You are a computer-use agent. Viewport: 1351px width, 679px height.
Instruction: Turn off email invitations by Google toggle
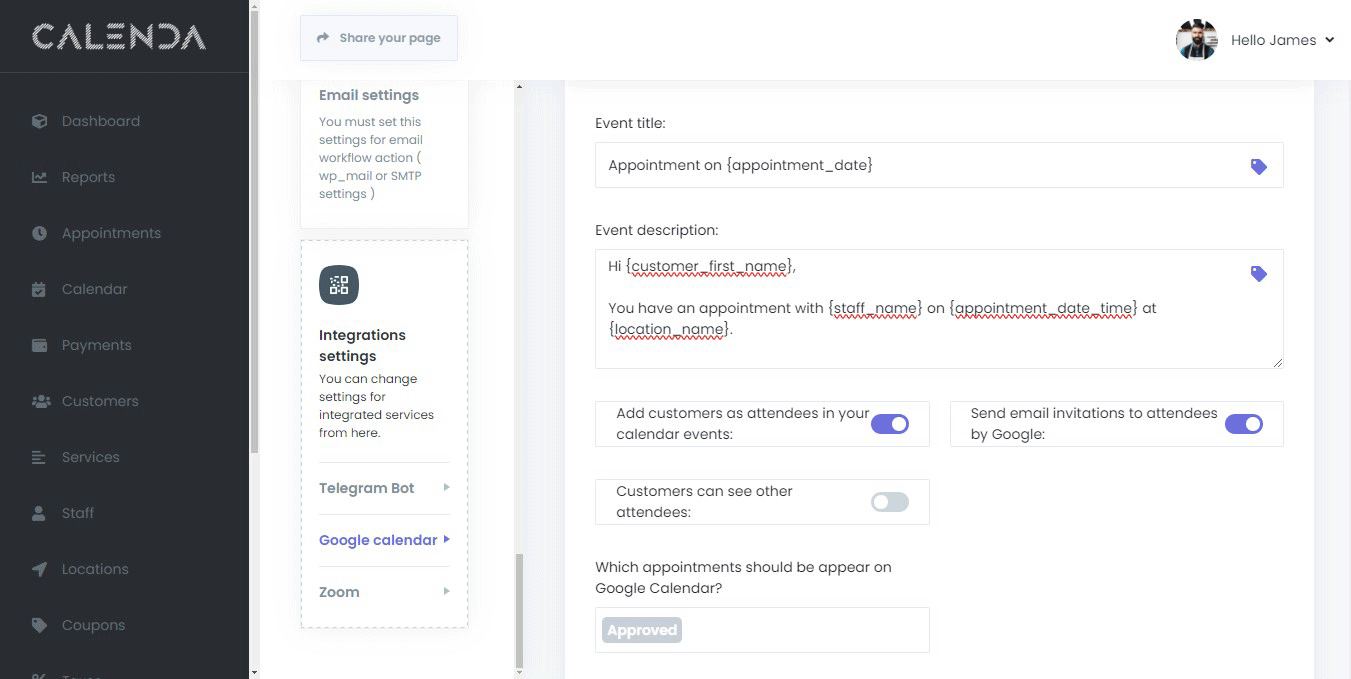pyautogui.click(x=1244, y=424)
